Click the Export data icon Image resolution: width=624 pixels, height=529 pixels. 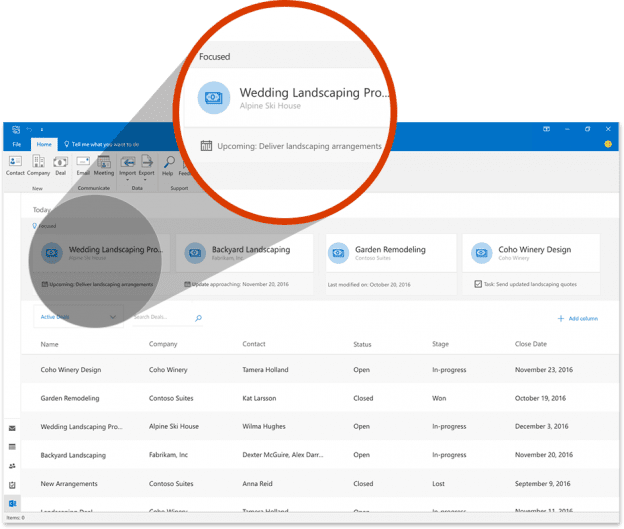[146, 162]
